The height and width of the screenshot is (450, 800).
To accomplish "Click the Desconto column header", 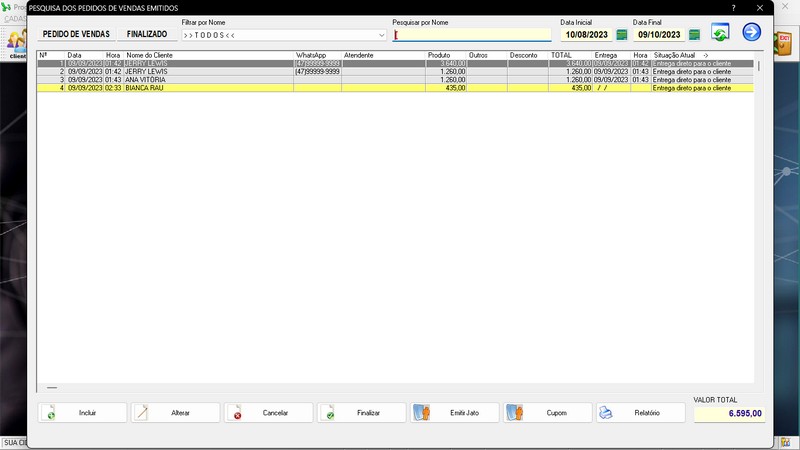I will pos(528,55).
